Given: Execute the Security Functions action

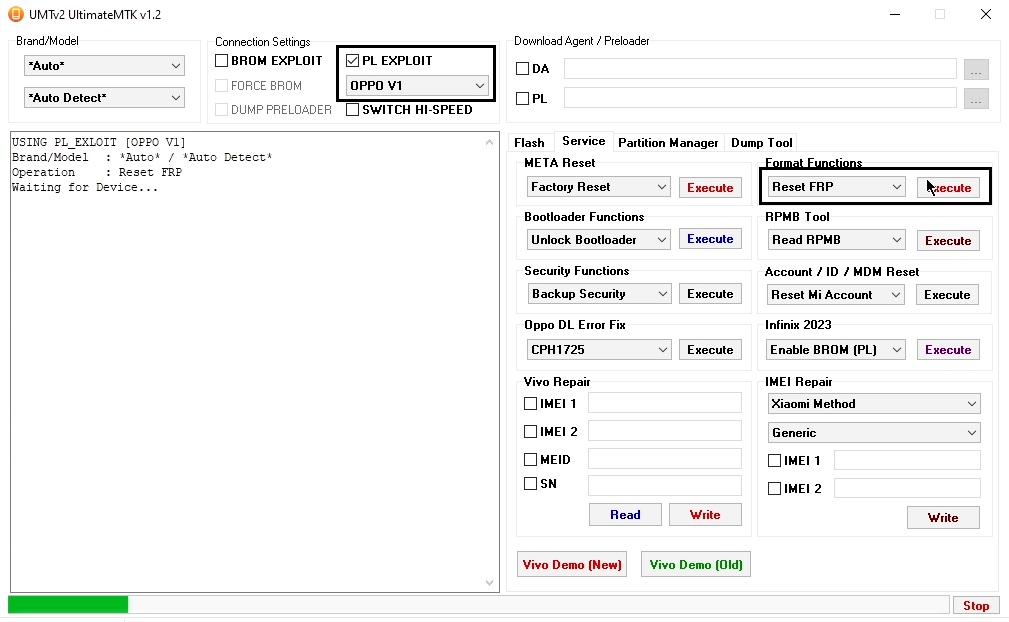Looking at the screenshot, I should click(x=710, y=294).
